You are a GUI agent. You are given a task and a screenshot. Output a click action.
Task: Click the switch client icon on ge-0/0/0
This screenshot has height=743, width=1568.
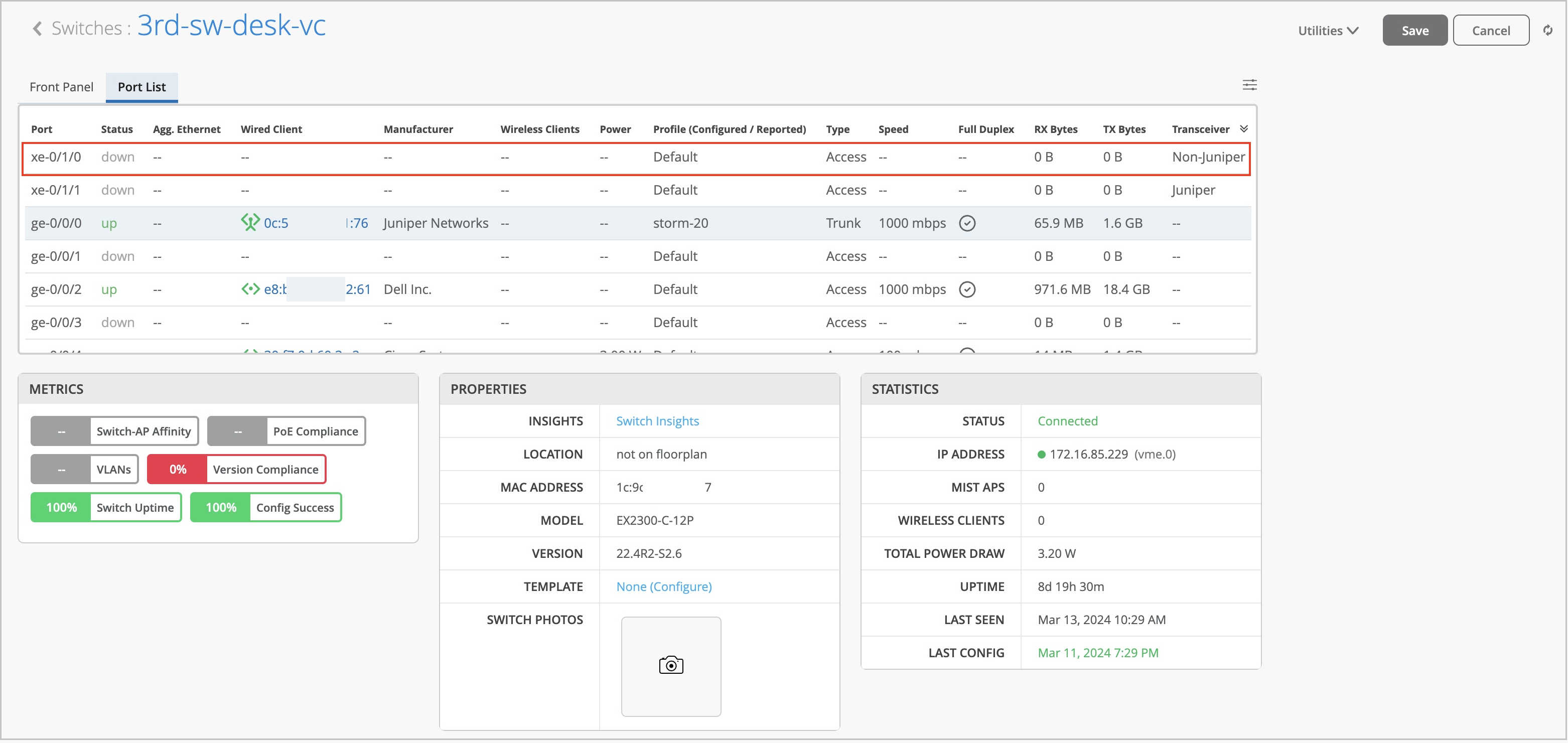coord(250,223)
